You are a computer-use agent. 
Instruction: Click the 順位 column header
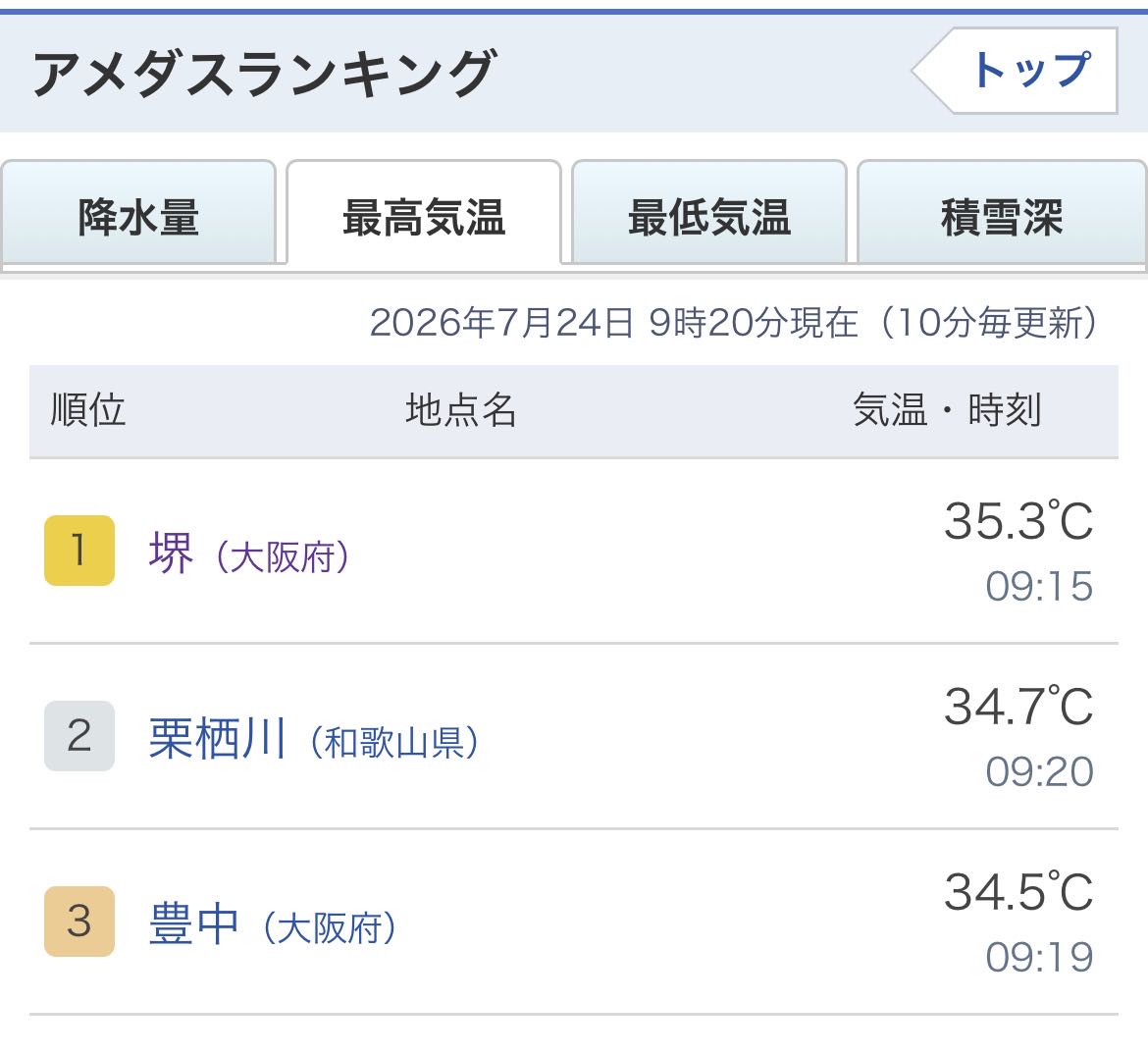(x=88, y=409)
